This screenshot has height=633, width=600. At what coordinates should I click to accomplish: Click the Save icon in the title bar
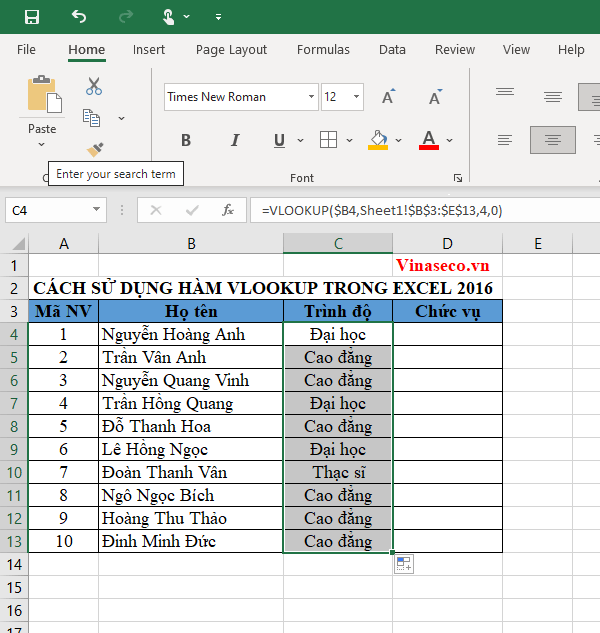point(32,17)
